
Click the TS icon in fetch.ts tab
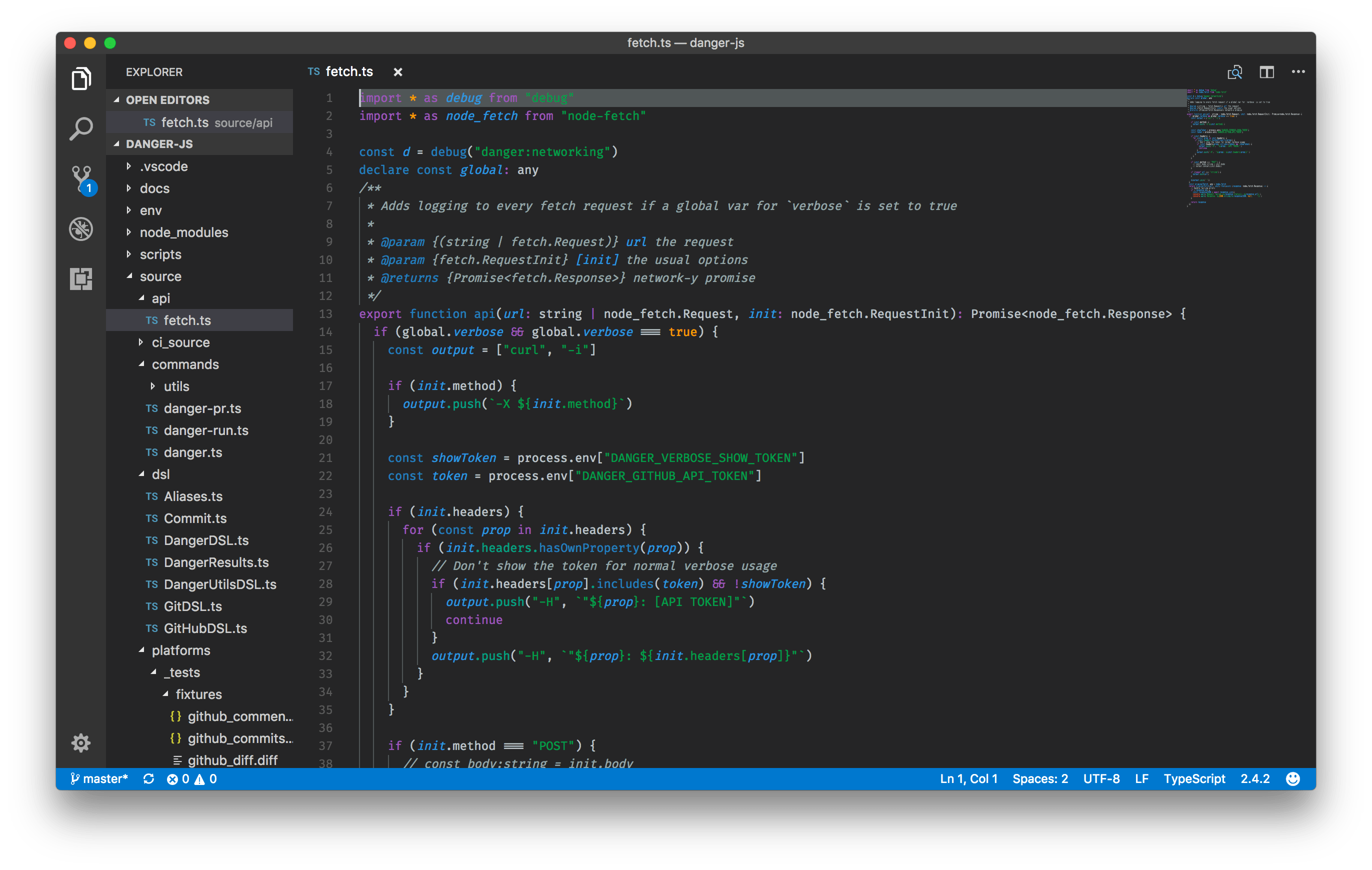pos(313,72)
